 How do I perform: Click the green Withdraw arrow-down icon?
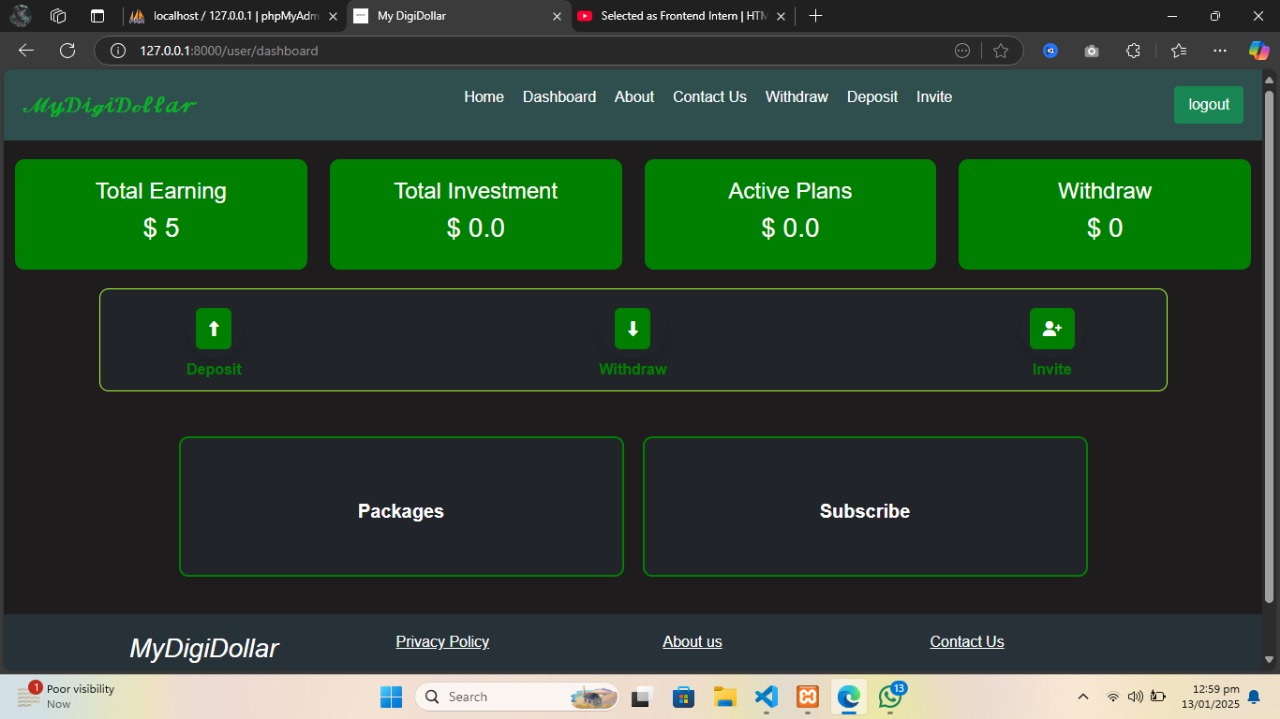632,329
